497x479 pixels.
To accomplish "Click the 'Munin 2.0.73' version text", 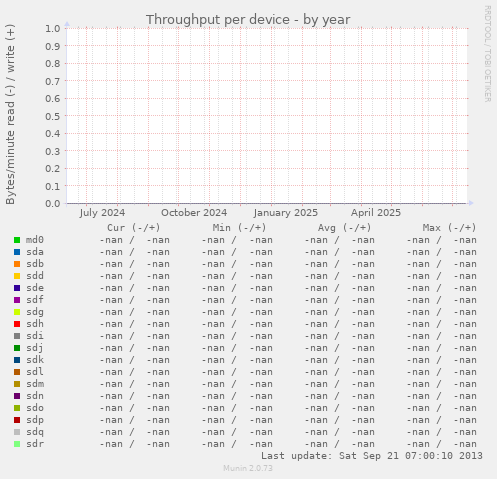I will tap(248, 468).
